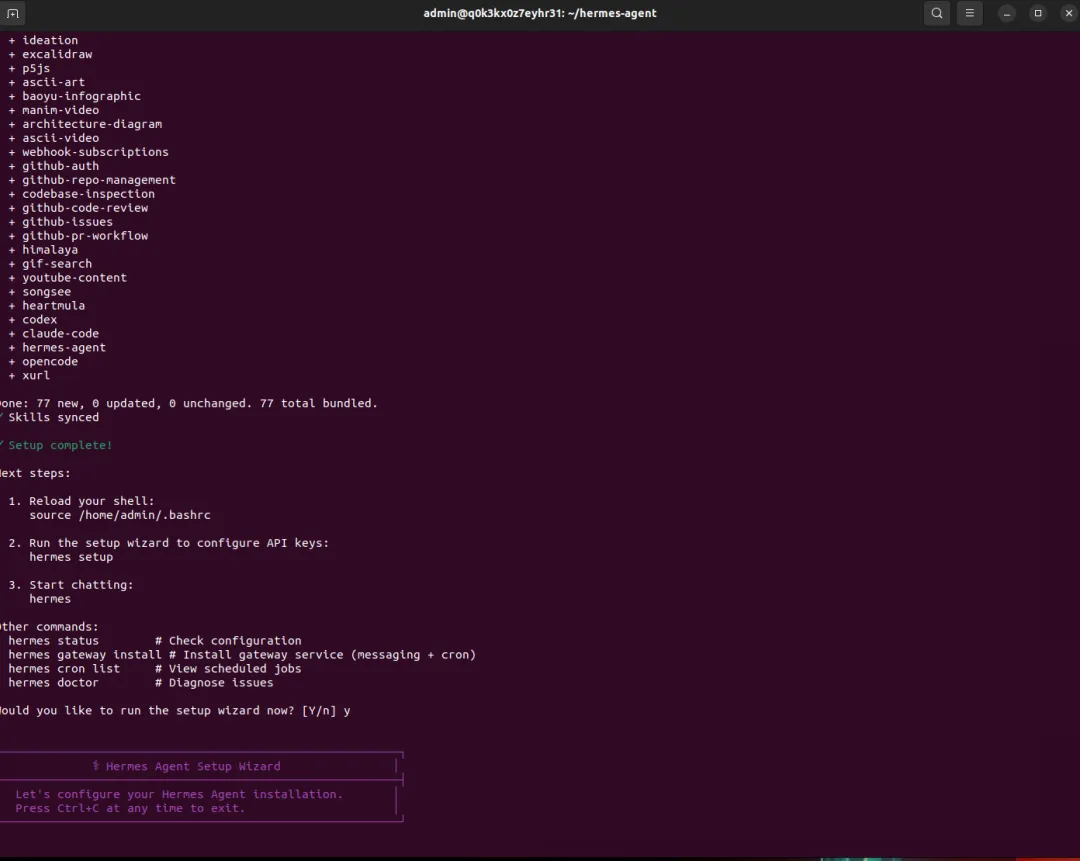Select the 'manim-video' line
1080x861 pixels.
53,110
